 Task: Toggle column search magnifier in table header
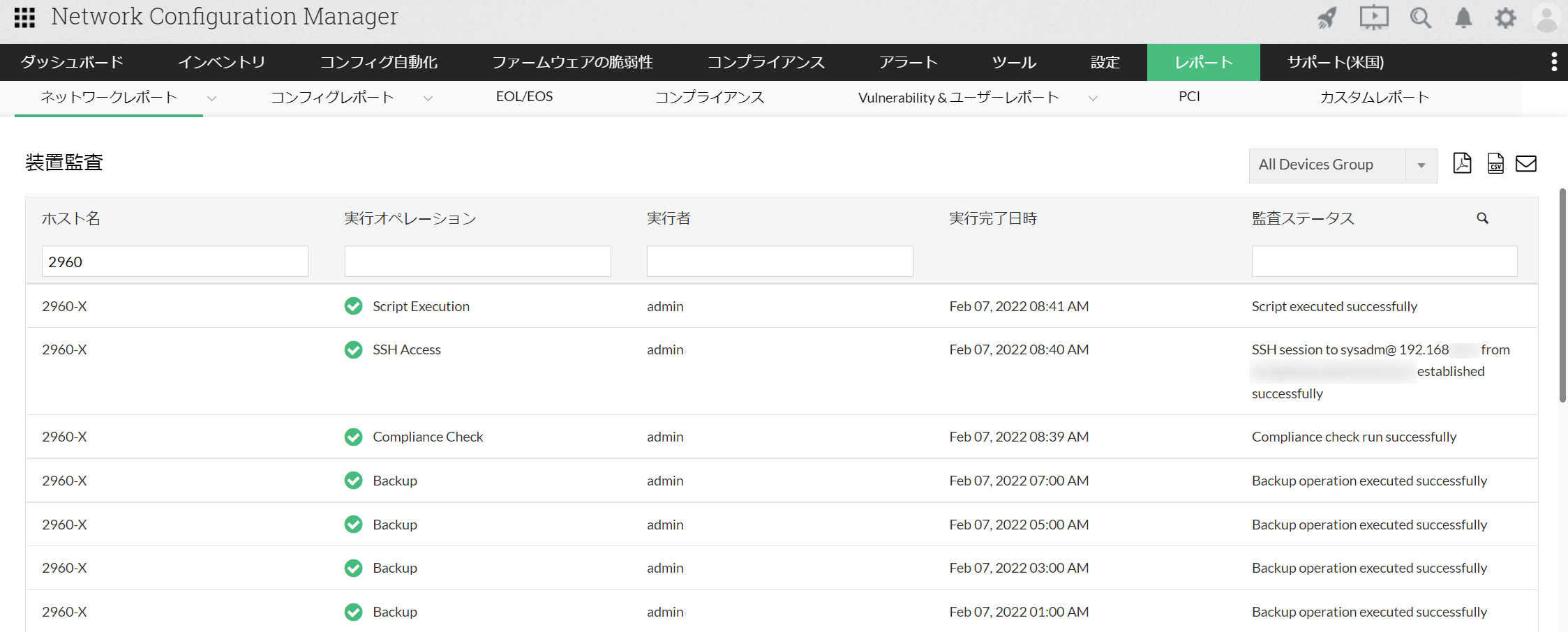(x=1482, y=218)
